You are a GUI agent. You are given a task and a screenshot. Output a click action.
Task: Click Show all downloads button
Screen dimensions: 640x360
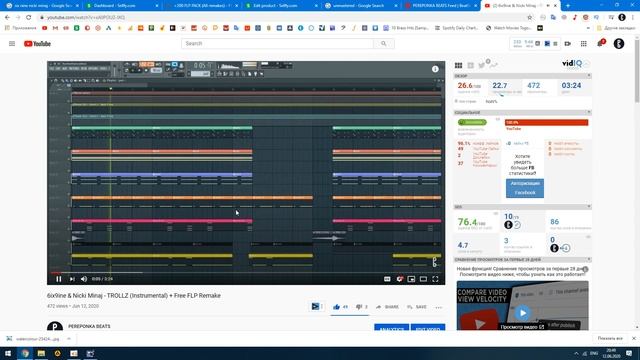(610, 338)
